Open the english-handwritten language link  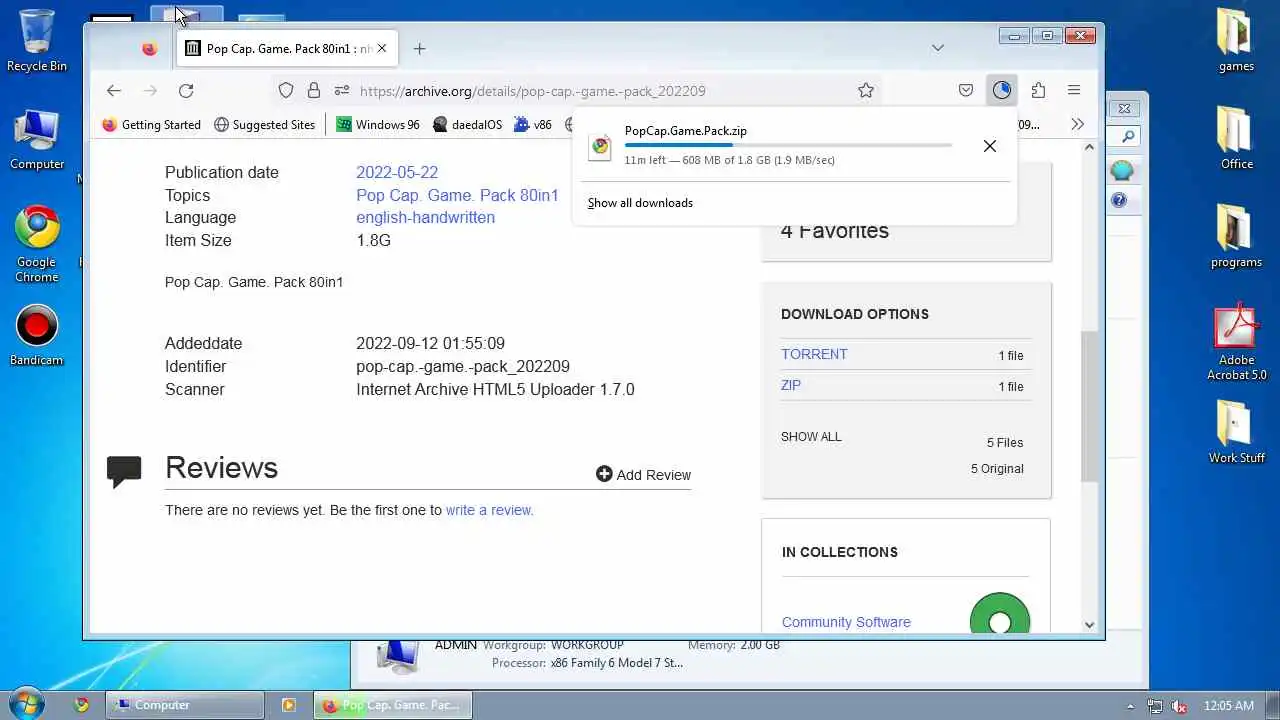click(425, 217)
